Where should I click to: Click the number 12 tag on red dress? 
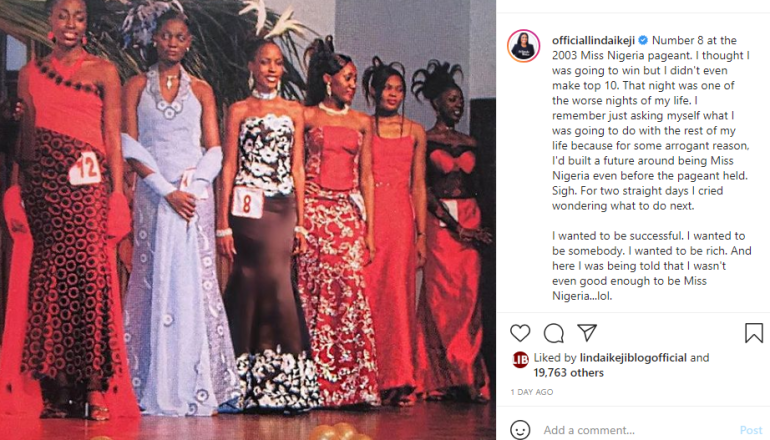(x=84, y=168)
